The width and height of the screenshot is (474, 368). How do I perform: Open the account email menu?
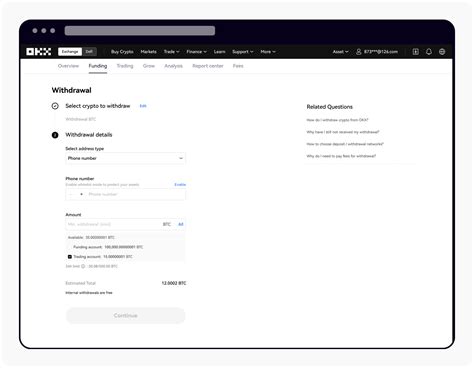[x=381, y=52]
